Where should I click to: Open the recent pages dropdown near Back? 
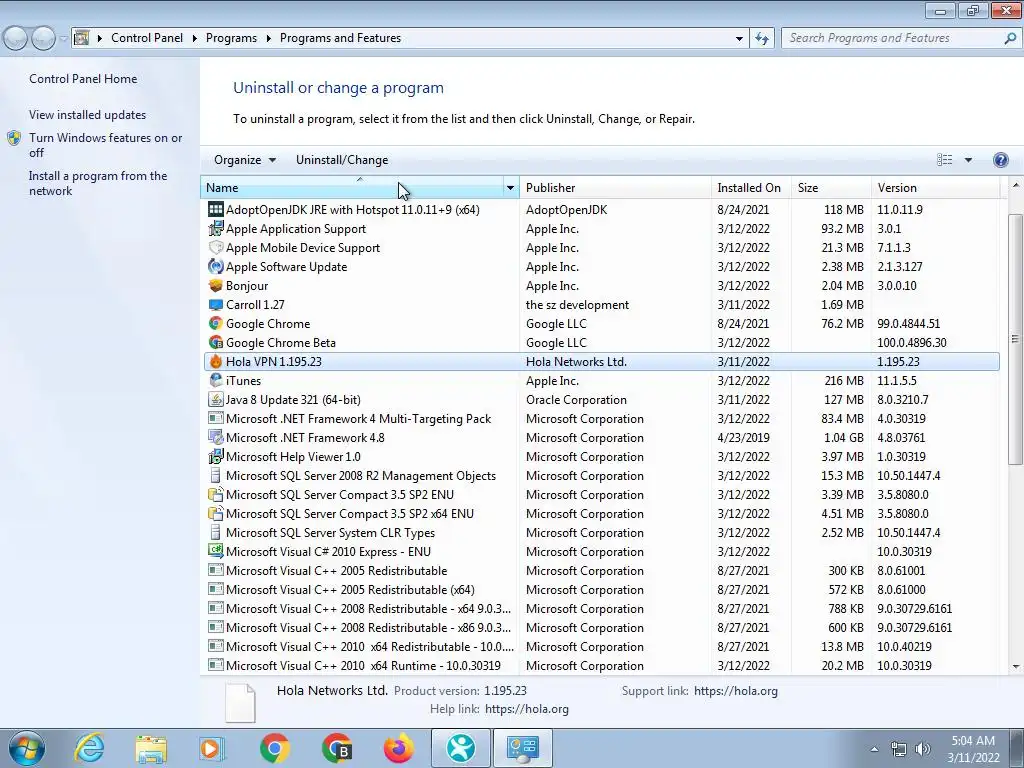pyautogui.click(x=63, y=39)
